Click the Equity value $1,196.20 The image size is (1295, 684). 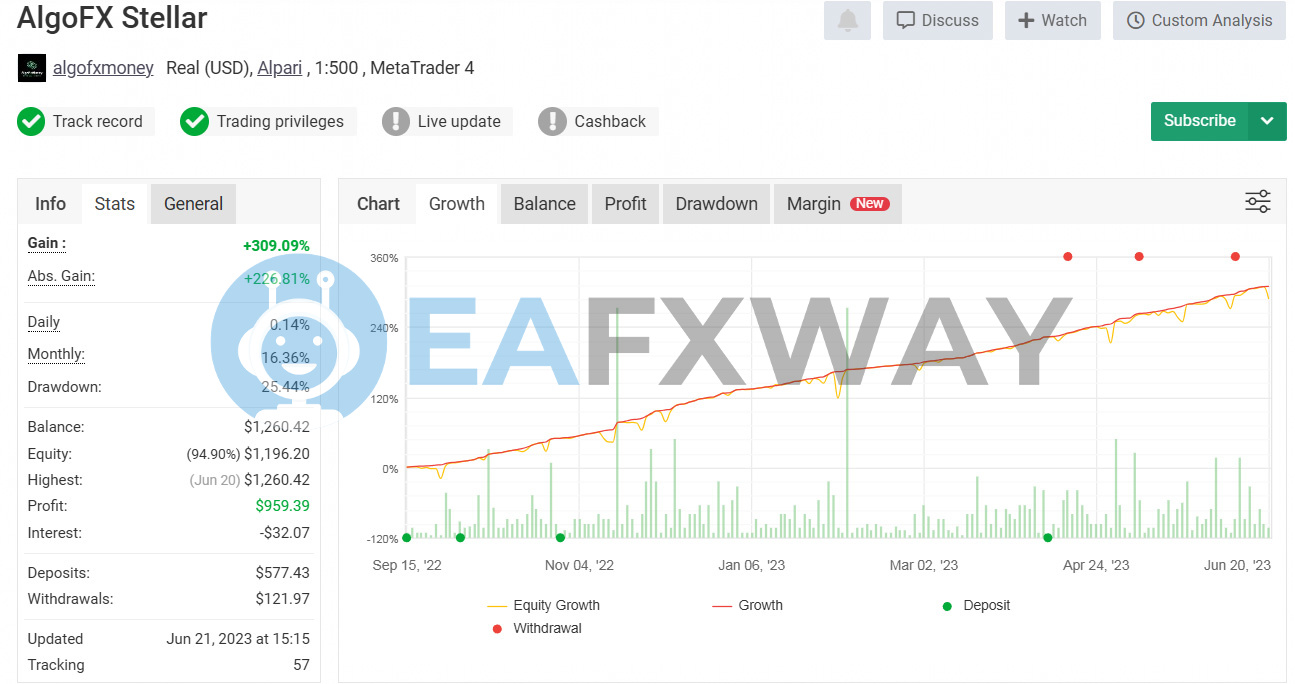pyautogui.click(x=277, y=454)
